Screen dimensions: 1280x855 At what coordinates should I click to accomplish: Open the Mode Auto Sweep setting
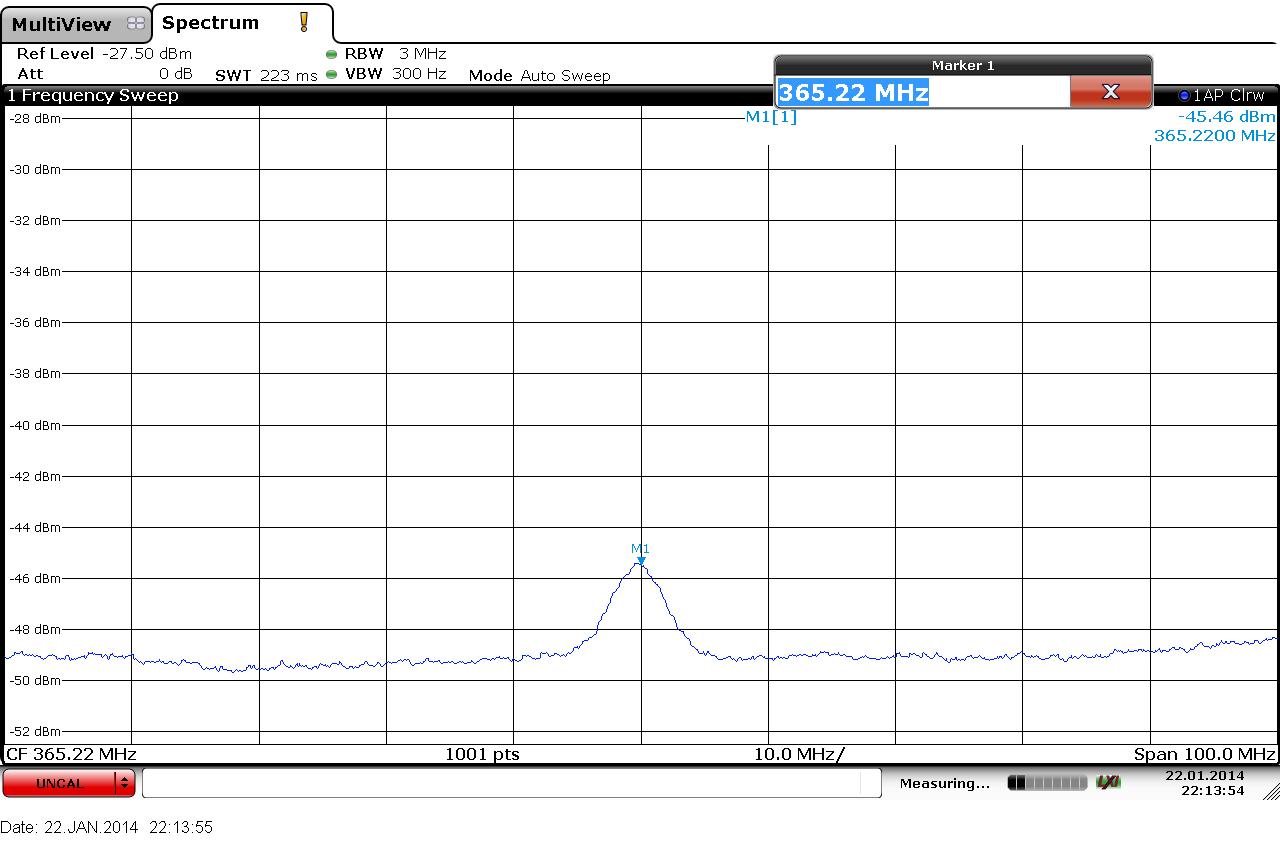click(539, 75)
